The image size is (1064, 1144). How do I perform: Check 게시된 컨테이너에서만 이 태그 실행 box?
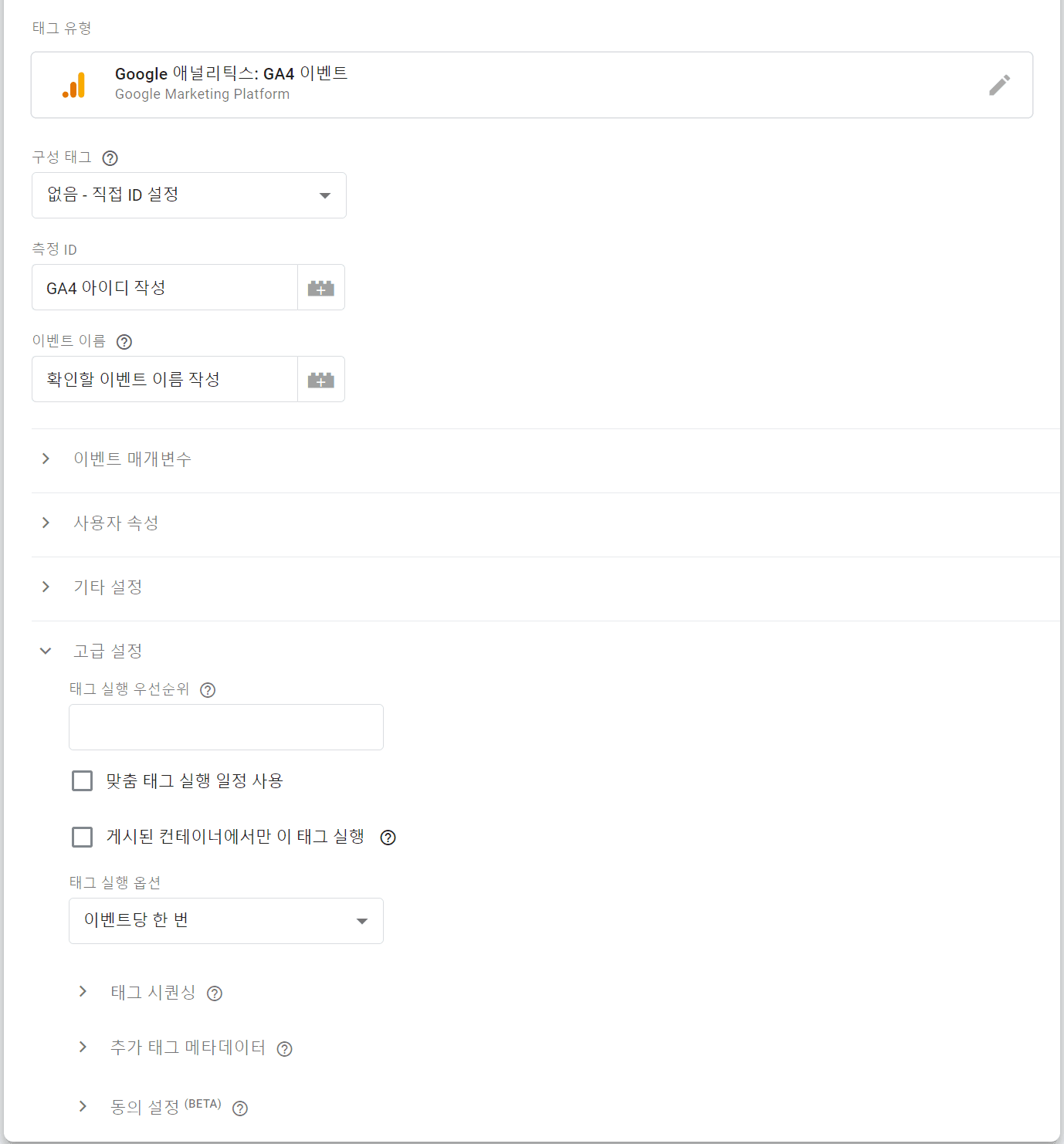pos(82,838)
